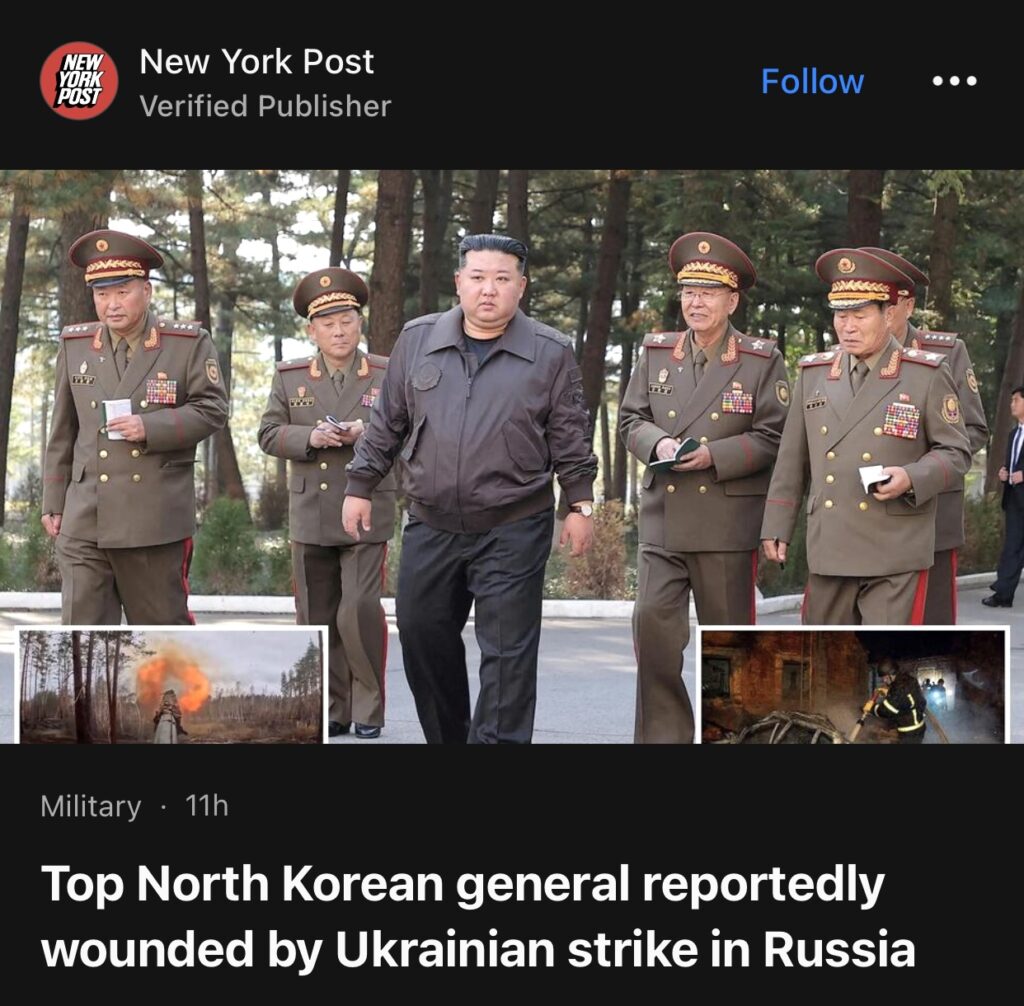Image resolution: width=1024 pixels, height=1006 pixels.
Task: Tap the 11h timestamp
Action: click(206, 805)
